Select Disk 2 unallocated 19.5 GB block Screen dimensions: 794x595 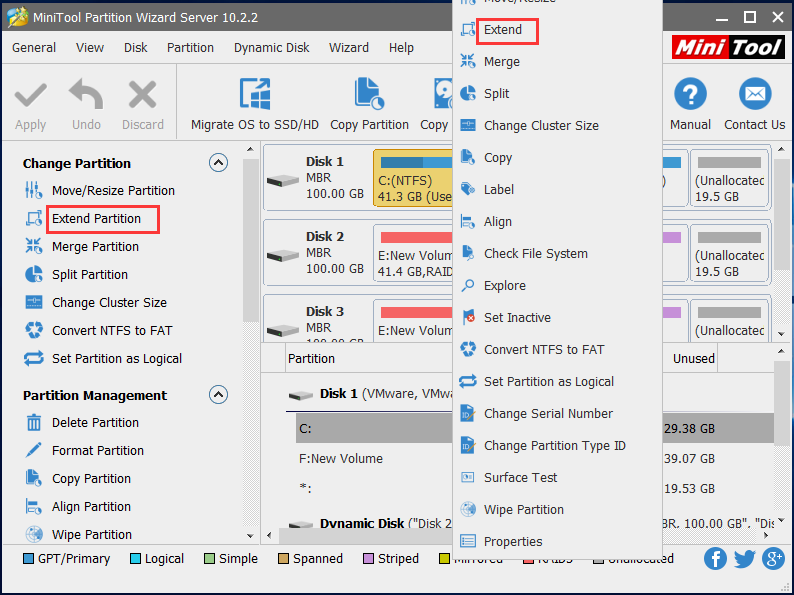click(729, 253)
